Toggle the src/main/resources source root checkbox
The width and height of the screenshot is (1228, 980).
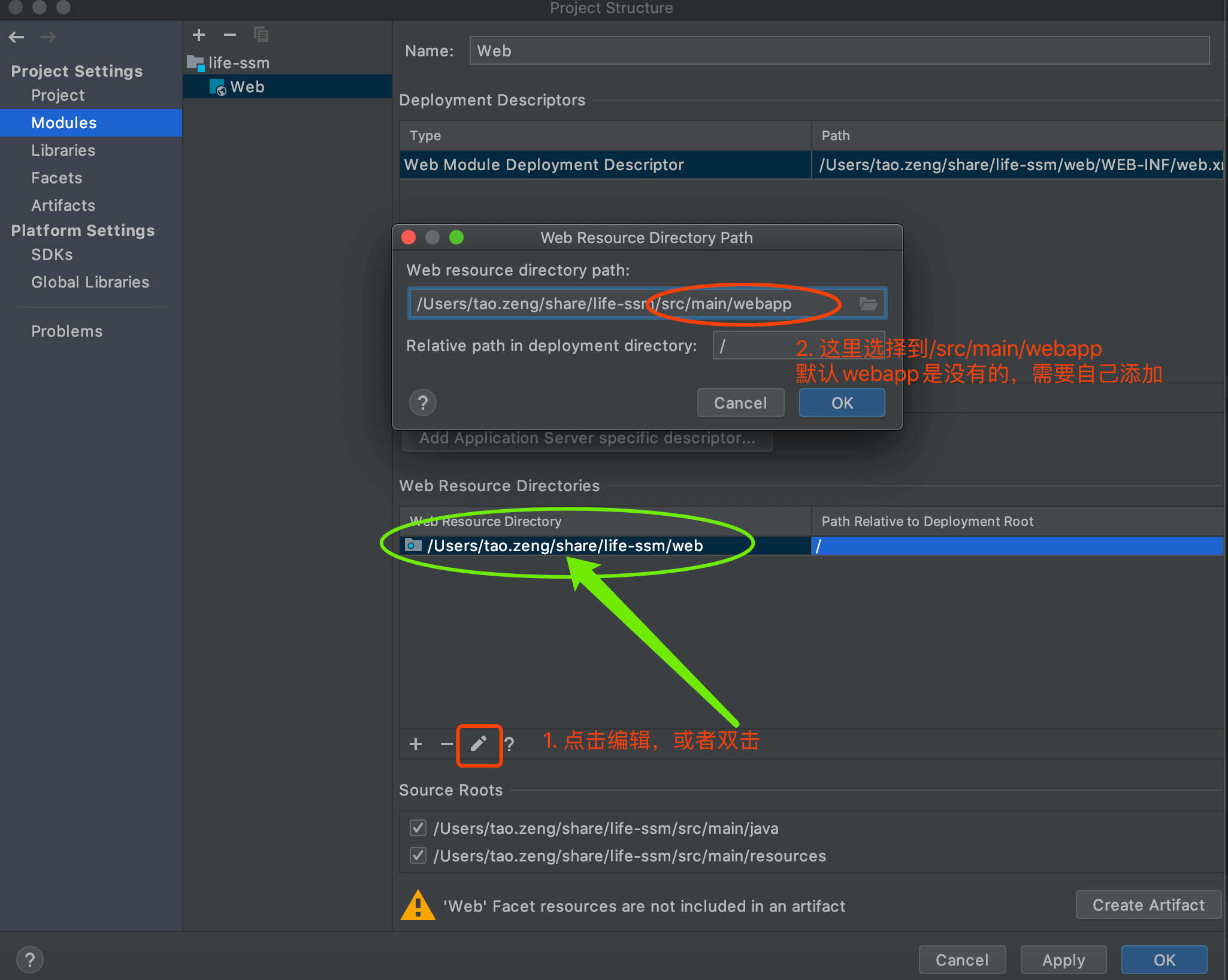tap(418, 855)
